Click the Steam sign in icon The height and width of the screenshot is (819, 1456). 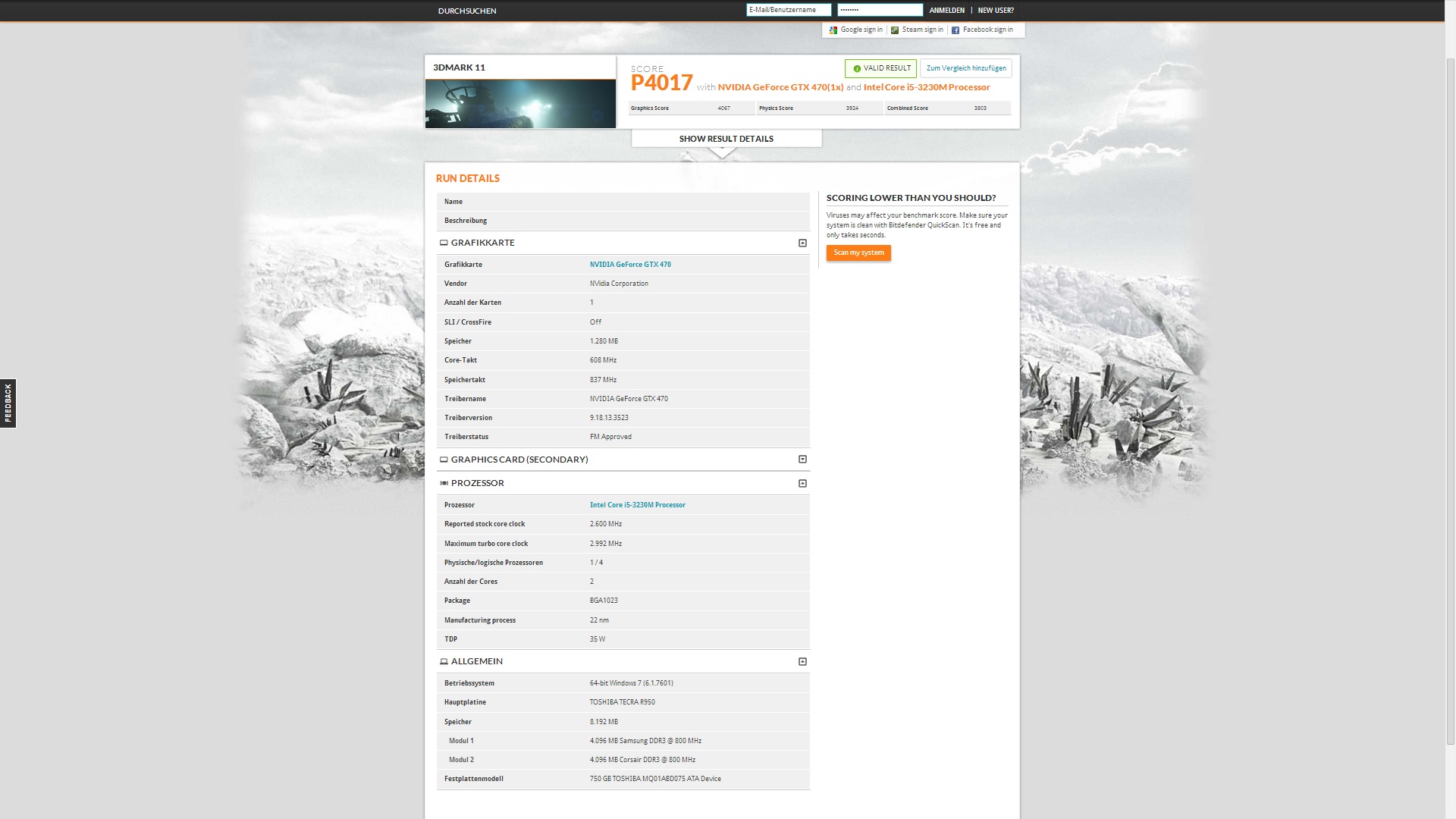coord(895,30)
